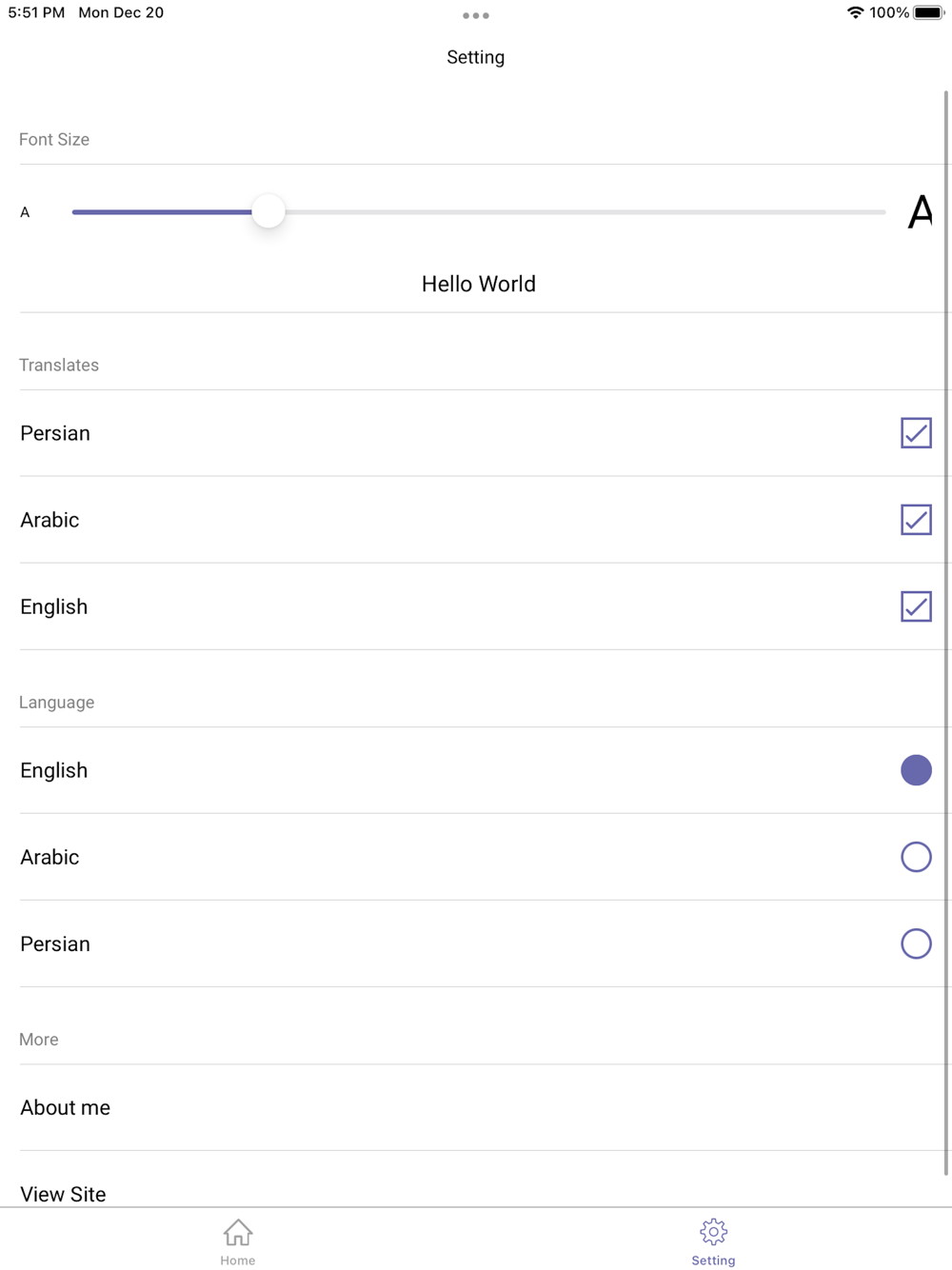Uncheck the Persian translation checkbox
This screenshot has height=1270, width=952.
point(916,433)
